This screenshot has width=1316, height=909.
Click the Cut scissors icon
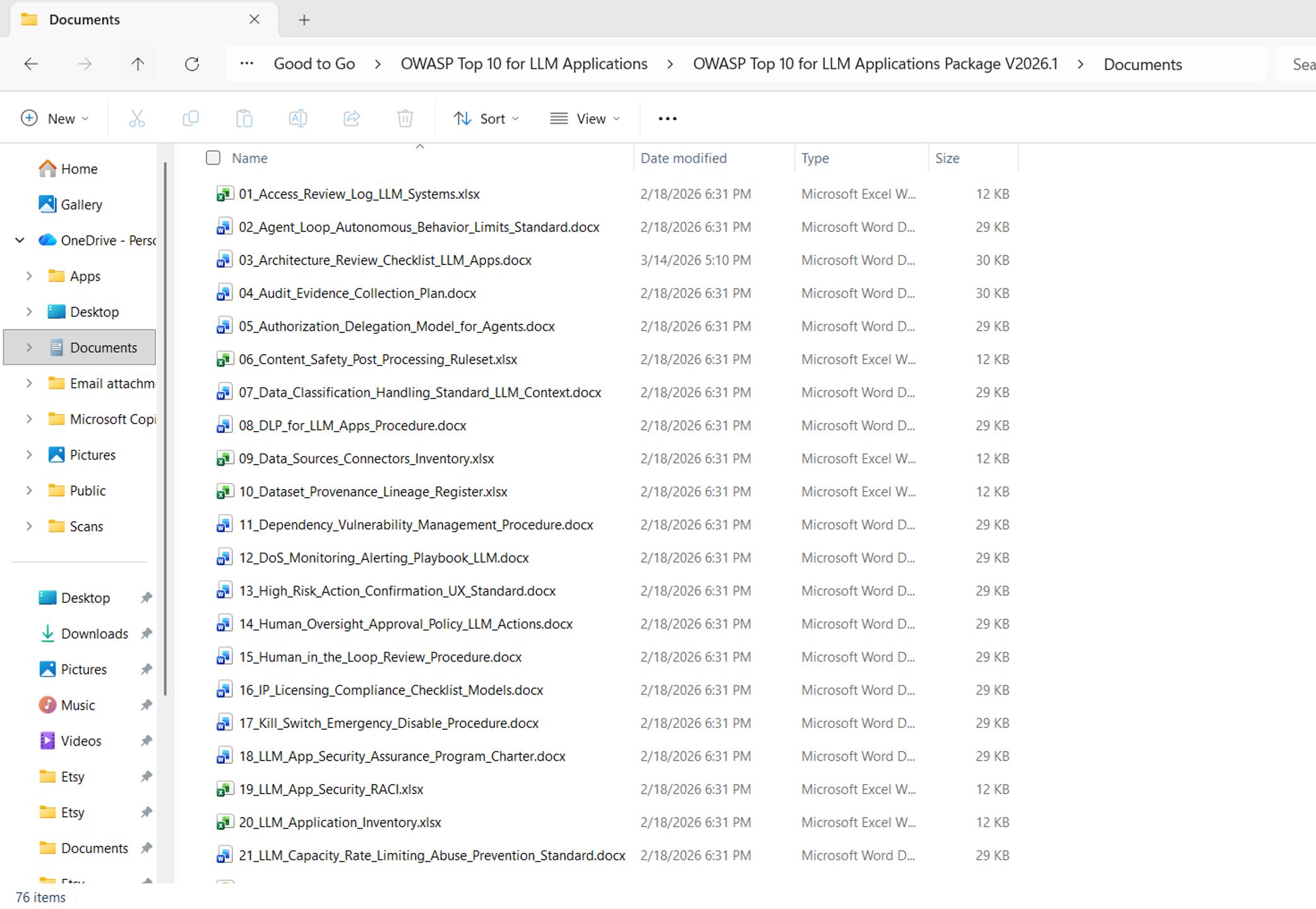click(137, 119)
